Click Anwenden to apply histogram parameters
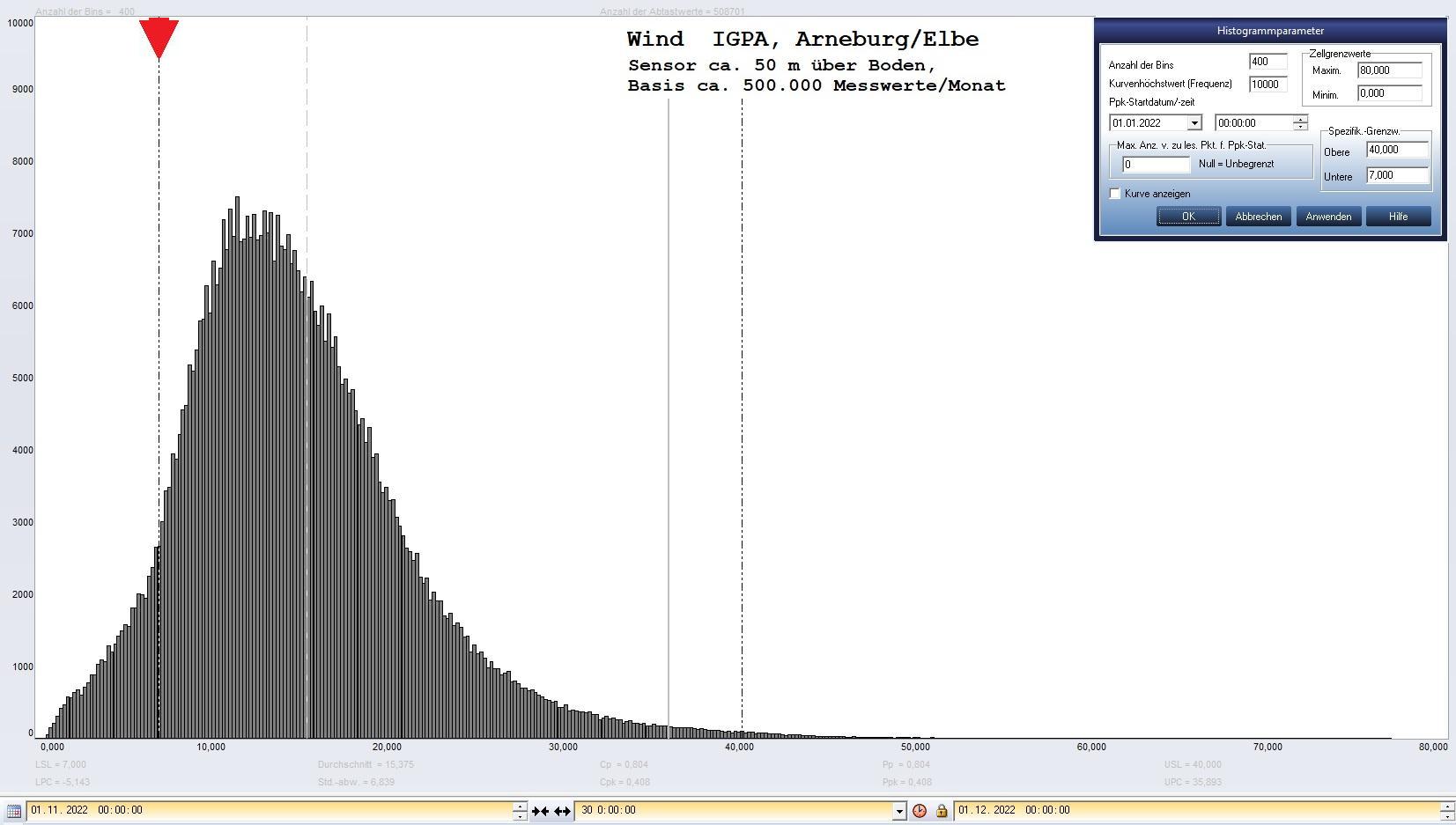Screen dimensions: 1456x825 (x=1328, y=217)
